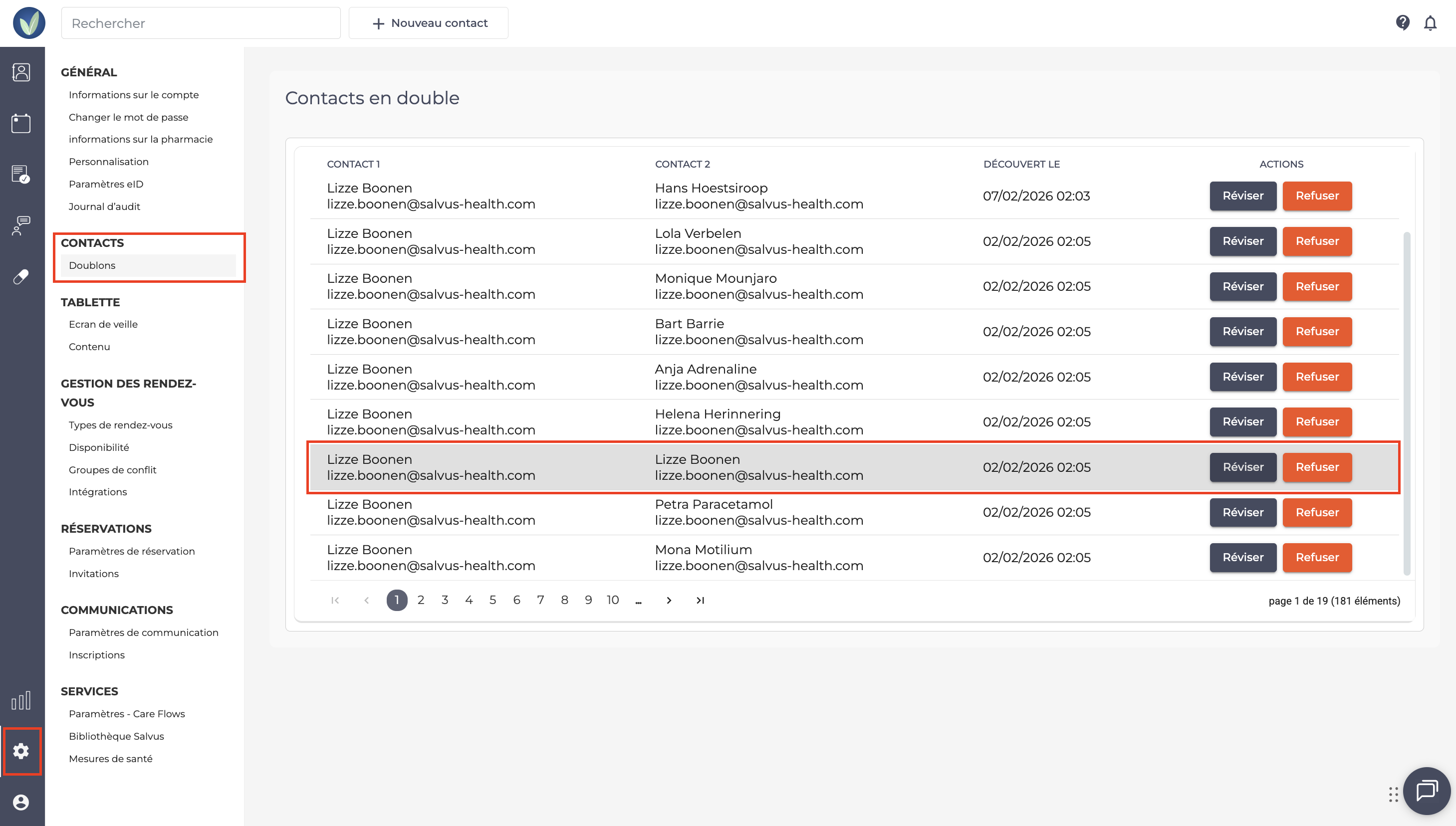Go to next page arrow
The width and height of the screenshot is (1456, 826).
(x=669, y=600)
